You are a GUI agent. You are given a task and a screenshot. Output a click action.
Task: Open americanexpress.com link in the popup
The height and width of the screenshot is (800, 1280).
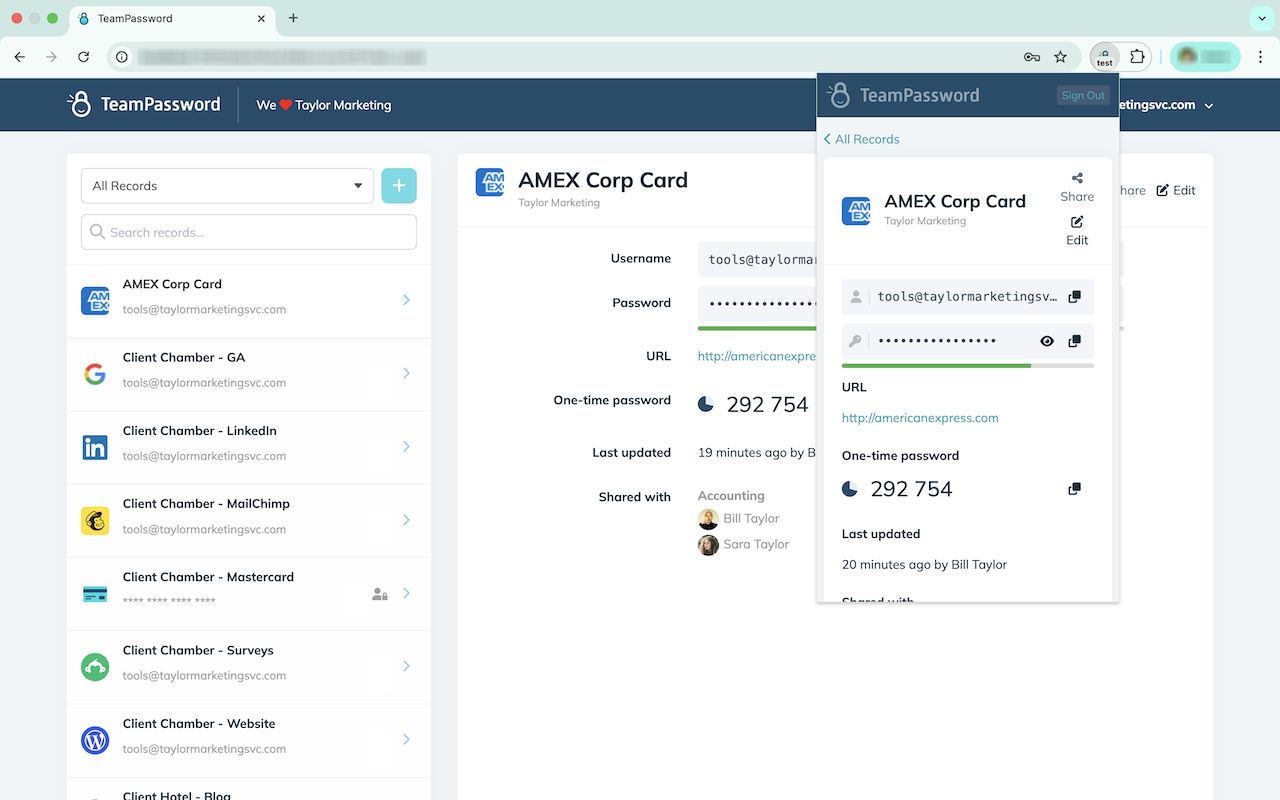click(x=920, y=418)
